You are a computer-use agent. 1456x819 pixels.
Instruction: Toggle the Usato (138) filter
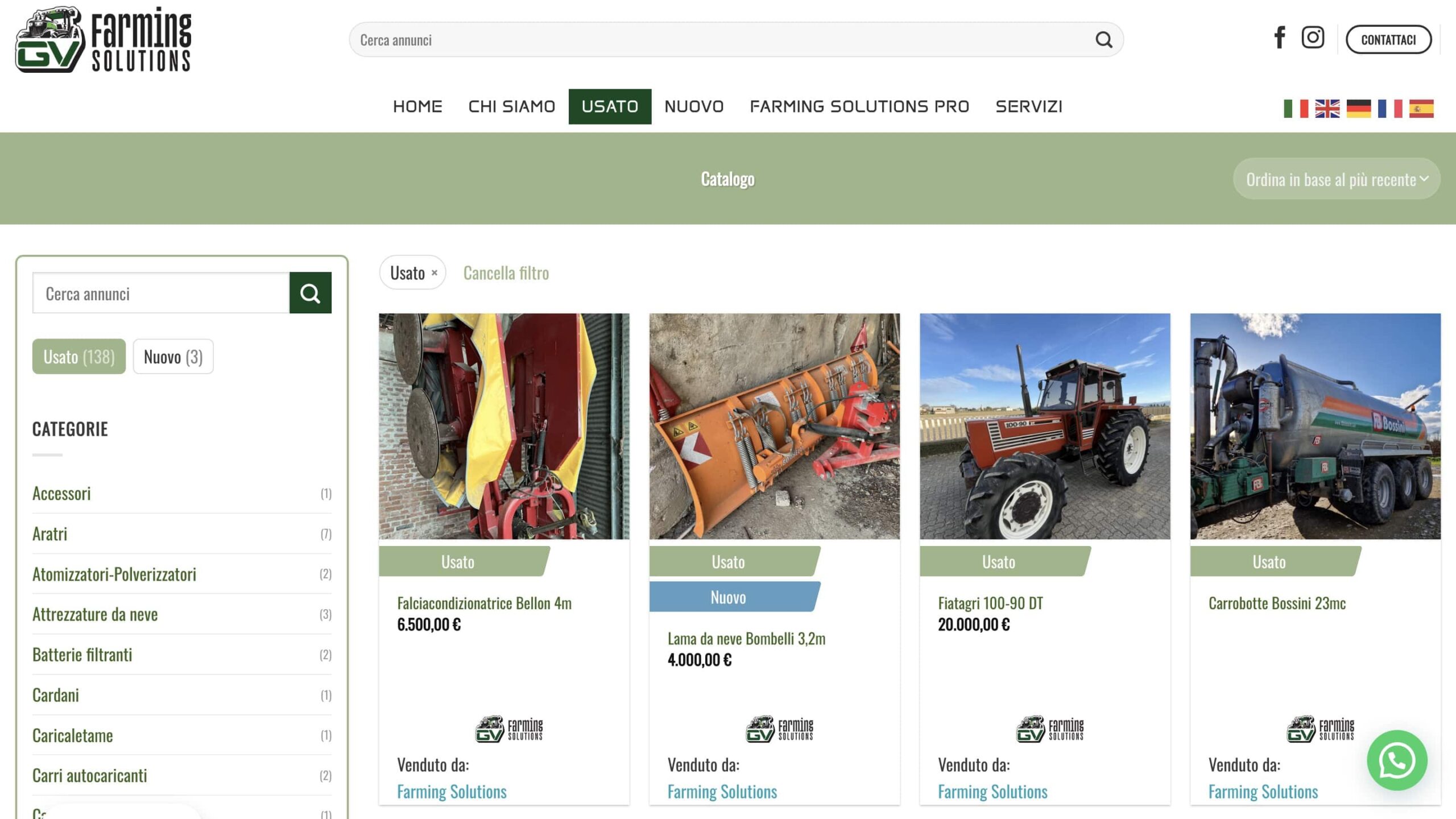(x=79, y=357)
